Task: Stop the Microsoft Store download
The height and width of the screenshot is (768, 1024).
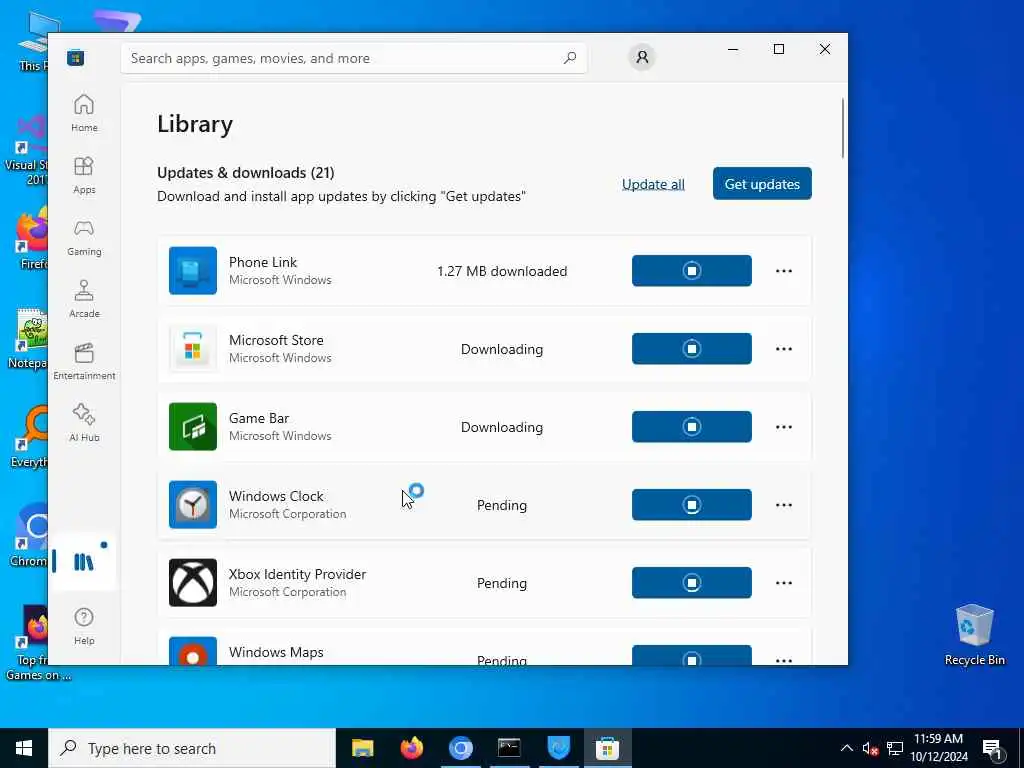Action: (692, 349)
